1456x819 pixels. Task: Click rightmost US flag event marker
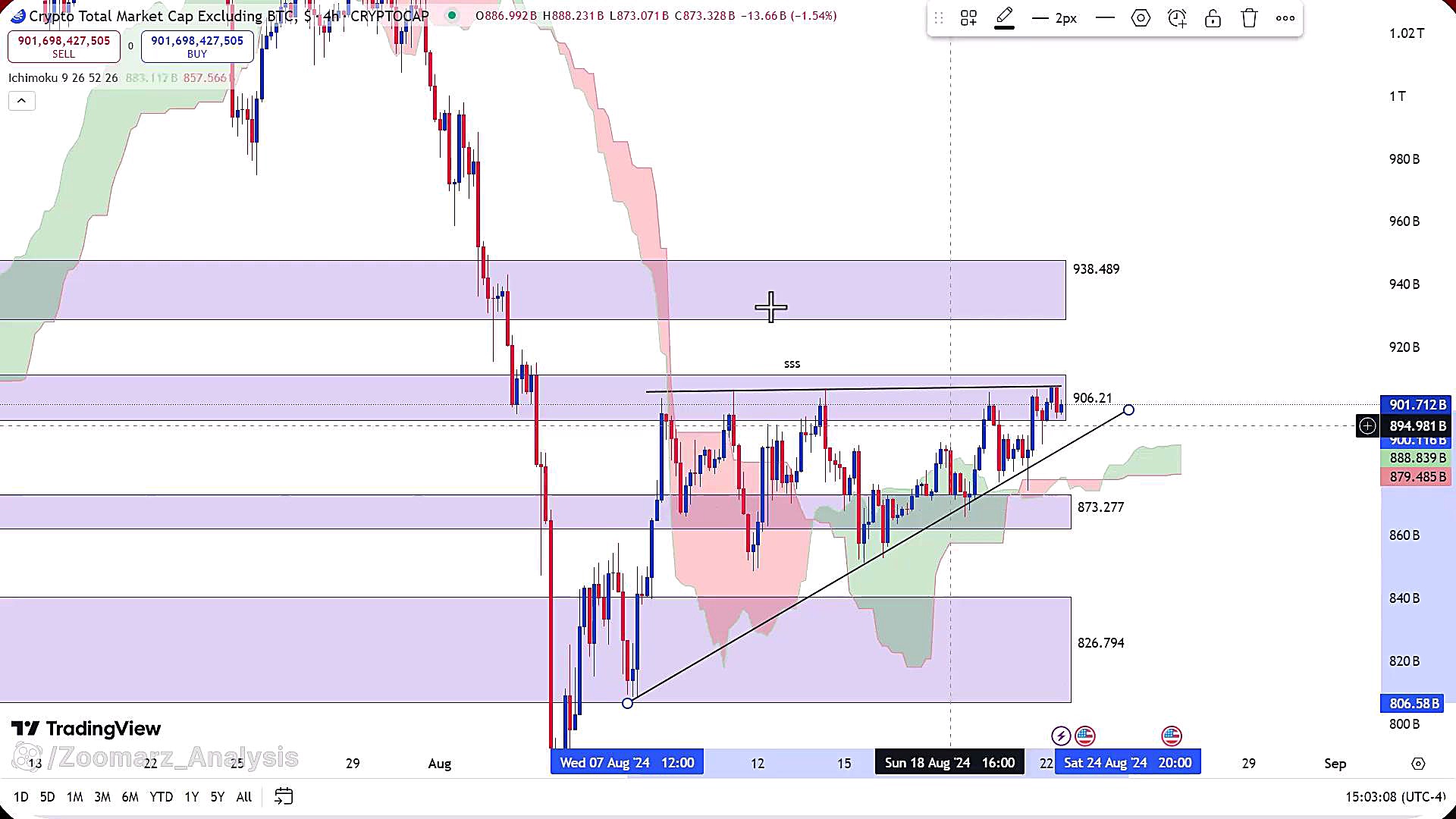tap(1172, 736)
